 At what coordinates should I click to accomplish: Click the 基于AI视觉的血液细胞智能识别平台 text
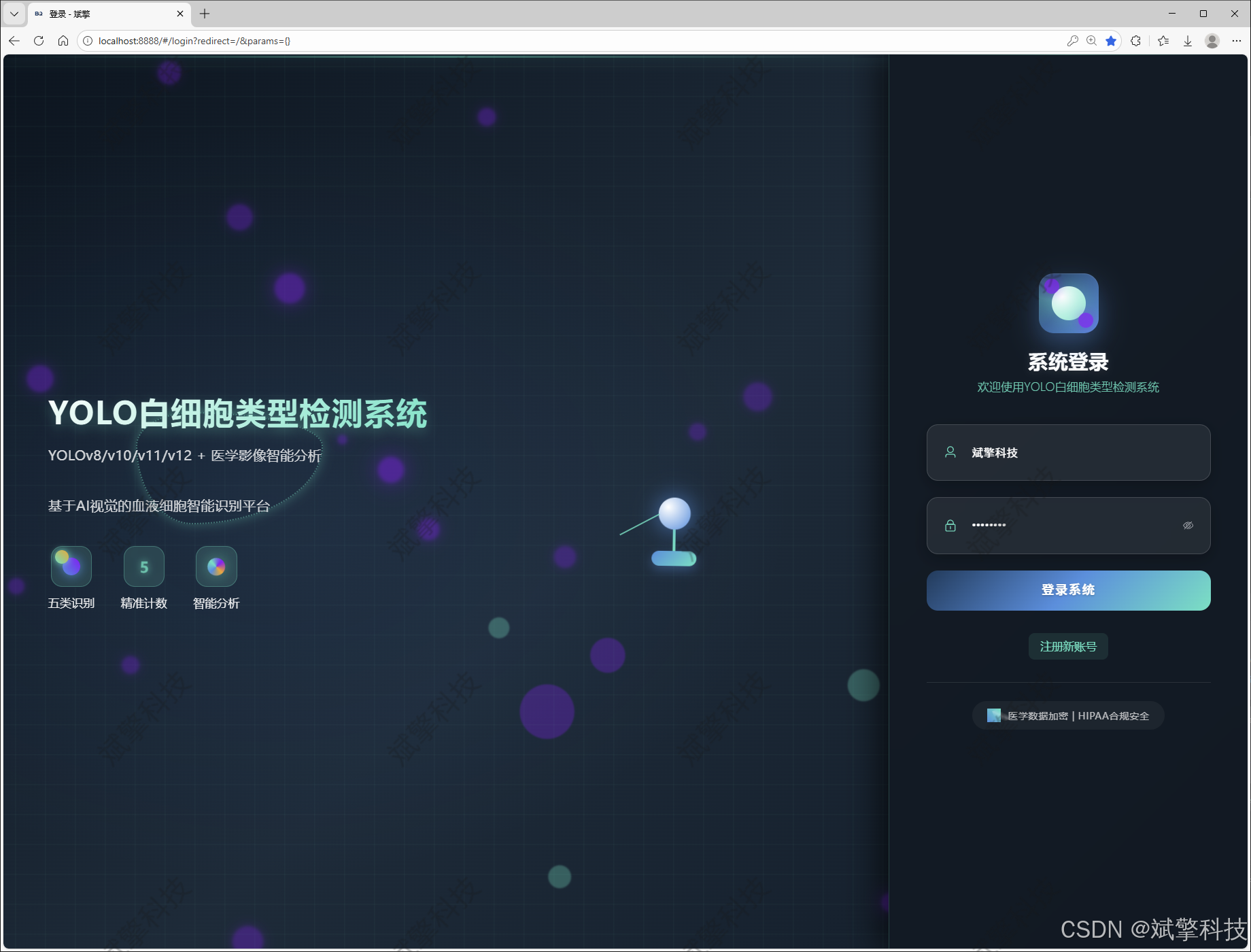[159, 506]
